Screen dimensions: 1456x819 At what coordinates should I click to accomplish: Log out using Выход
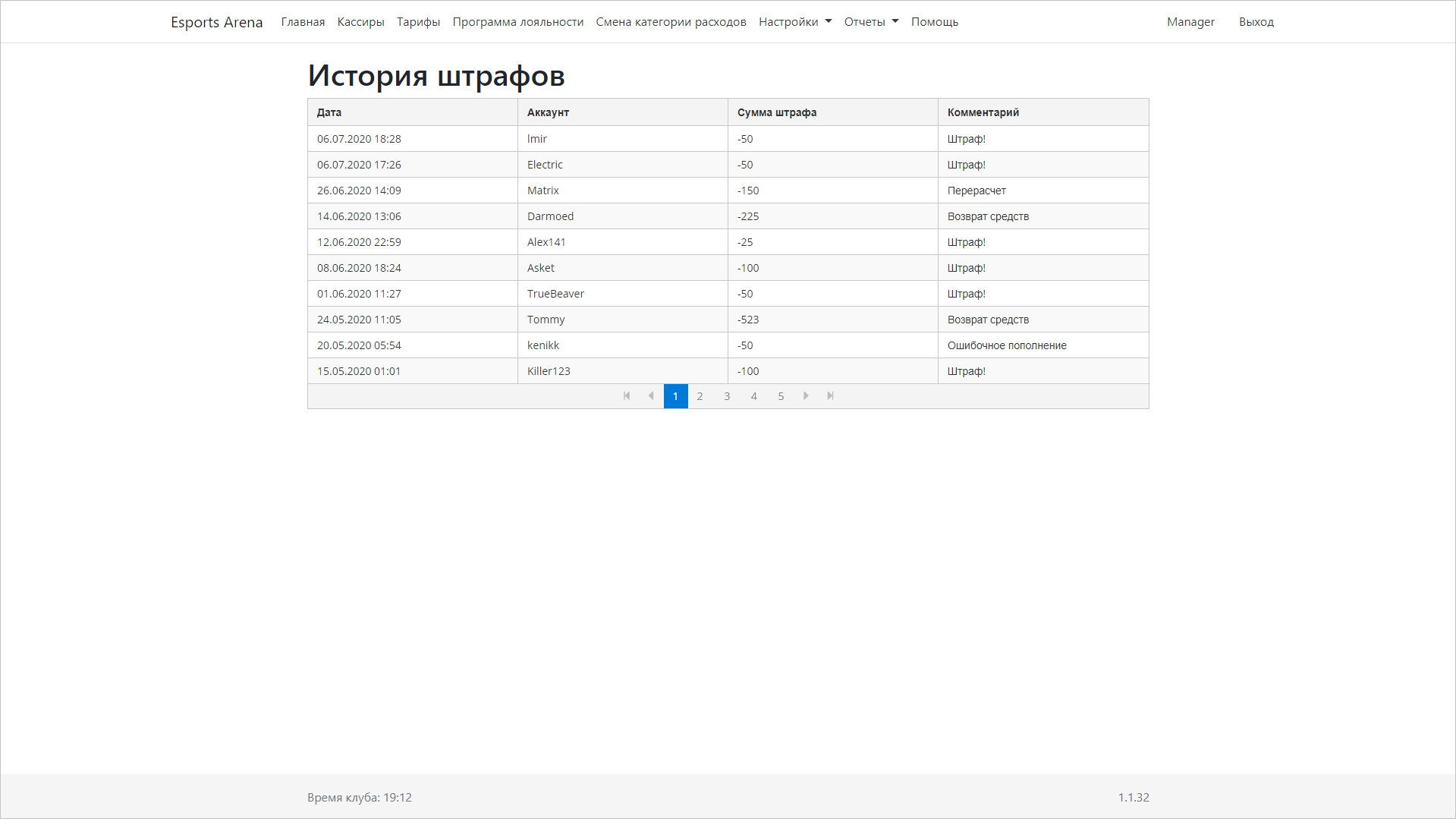pos(1256,22)
